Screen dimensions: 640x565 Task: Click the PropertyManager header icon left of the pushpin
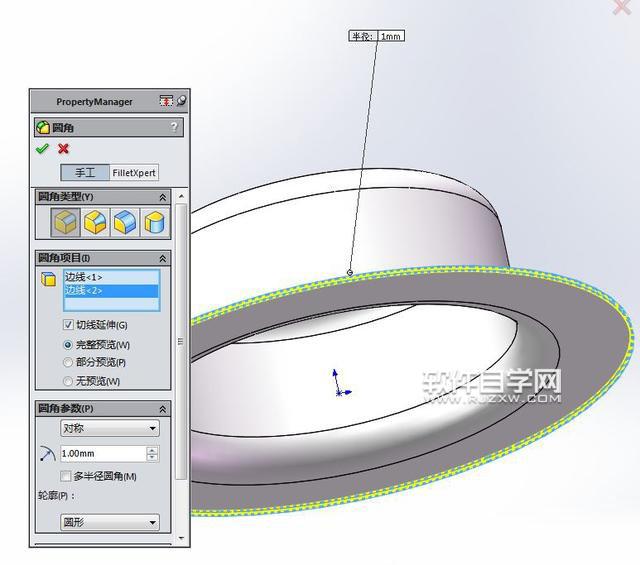tap(166, 100)
